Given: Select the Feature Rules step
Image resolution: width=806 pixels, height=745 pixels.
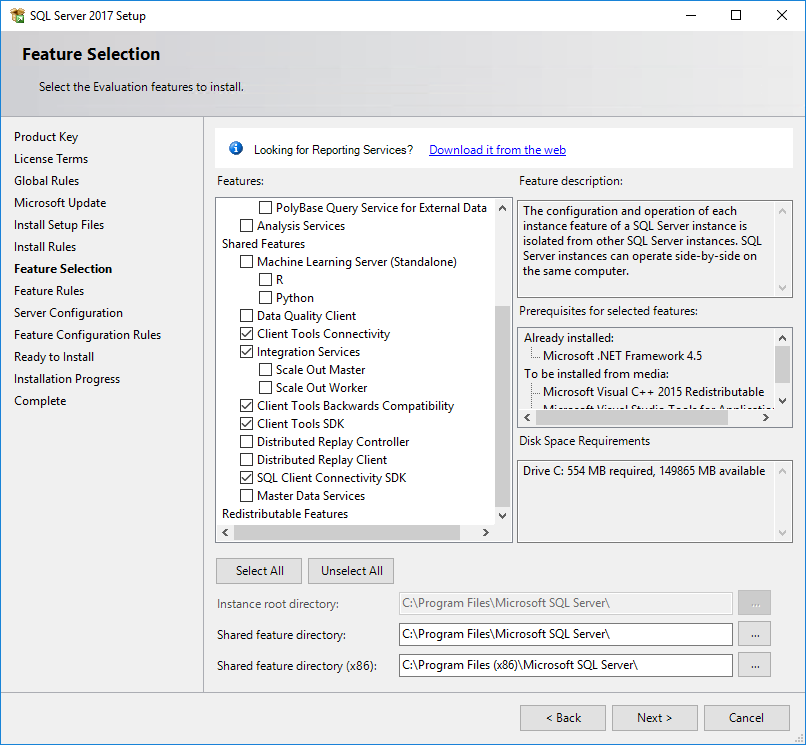Looking at the screenshot, I should (49, 291).
